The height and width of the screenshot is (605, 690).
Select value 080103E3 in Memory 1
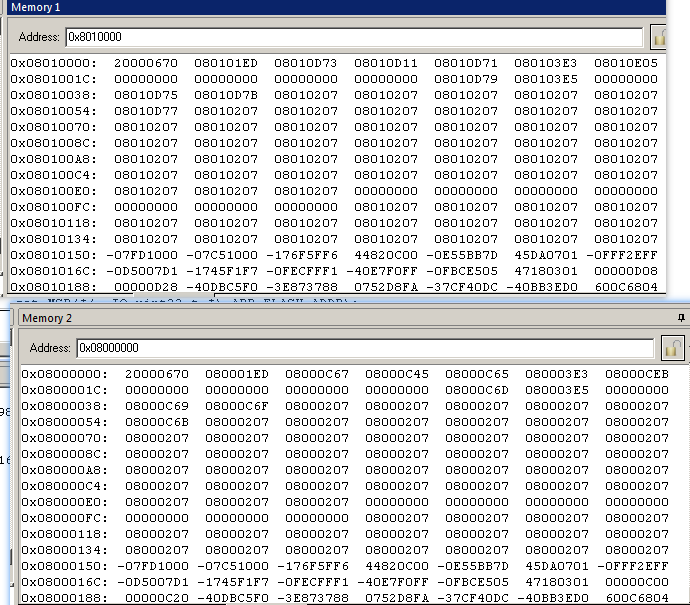point(546,63)
